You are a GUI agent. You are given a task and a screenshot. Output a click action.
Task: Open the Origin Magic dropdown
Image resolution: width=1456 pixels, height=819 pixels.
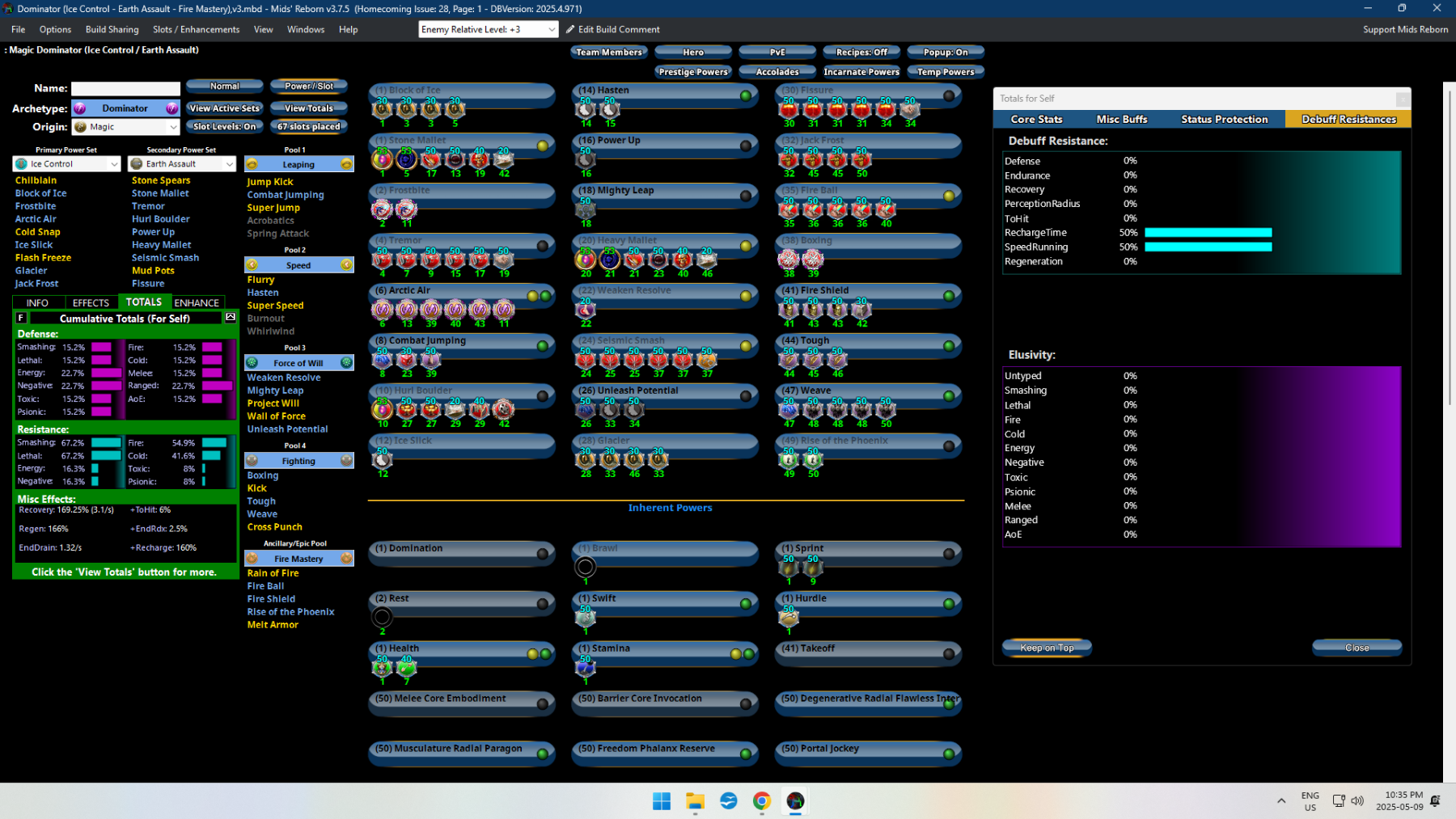click(125, 127)
